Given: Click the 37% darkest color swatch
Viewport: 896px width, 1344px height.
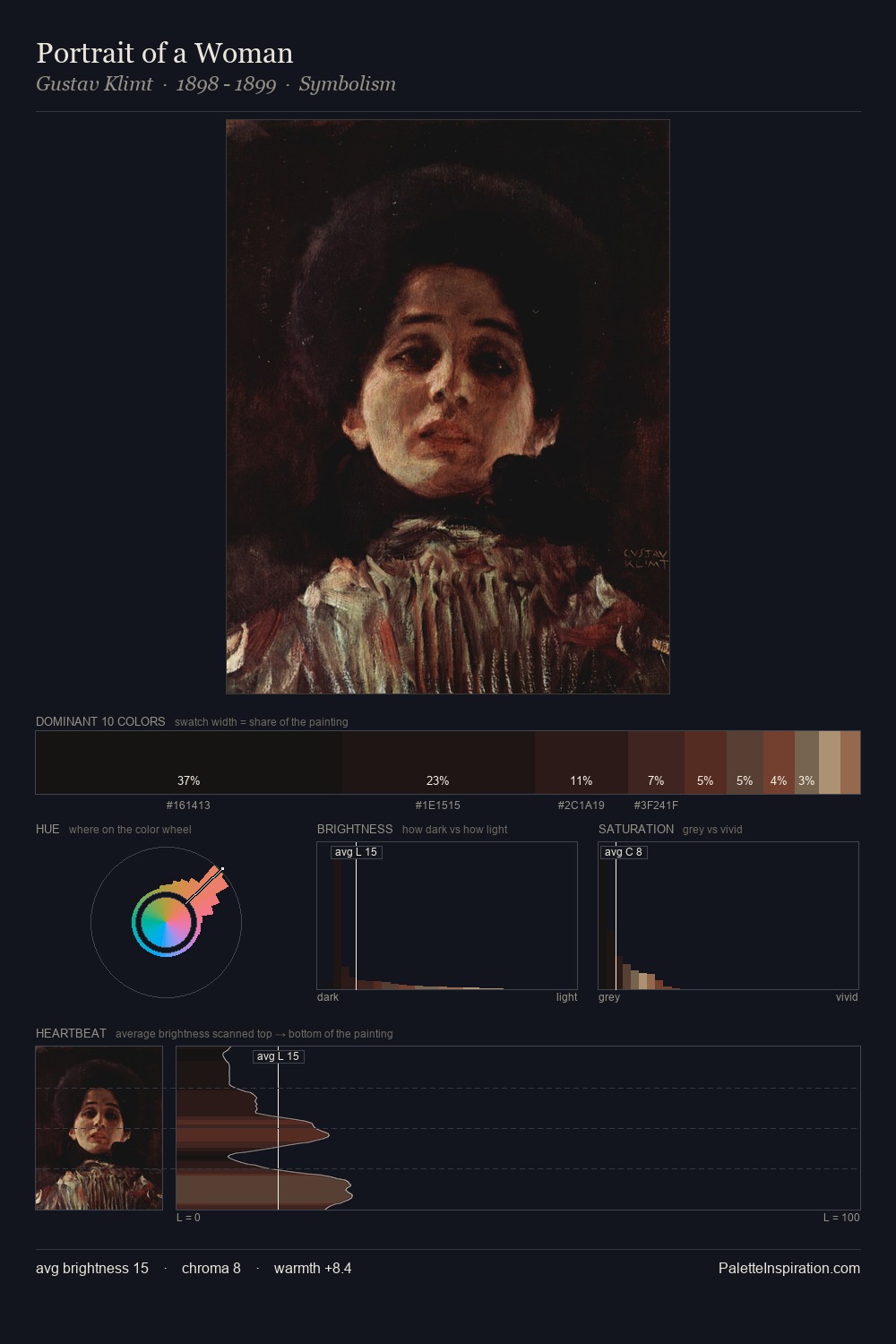Looking at the screenshot, I should 189,762.
